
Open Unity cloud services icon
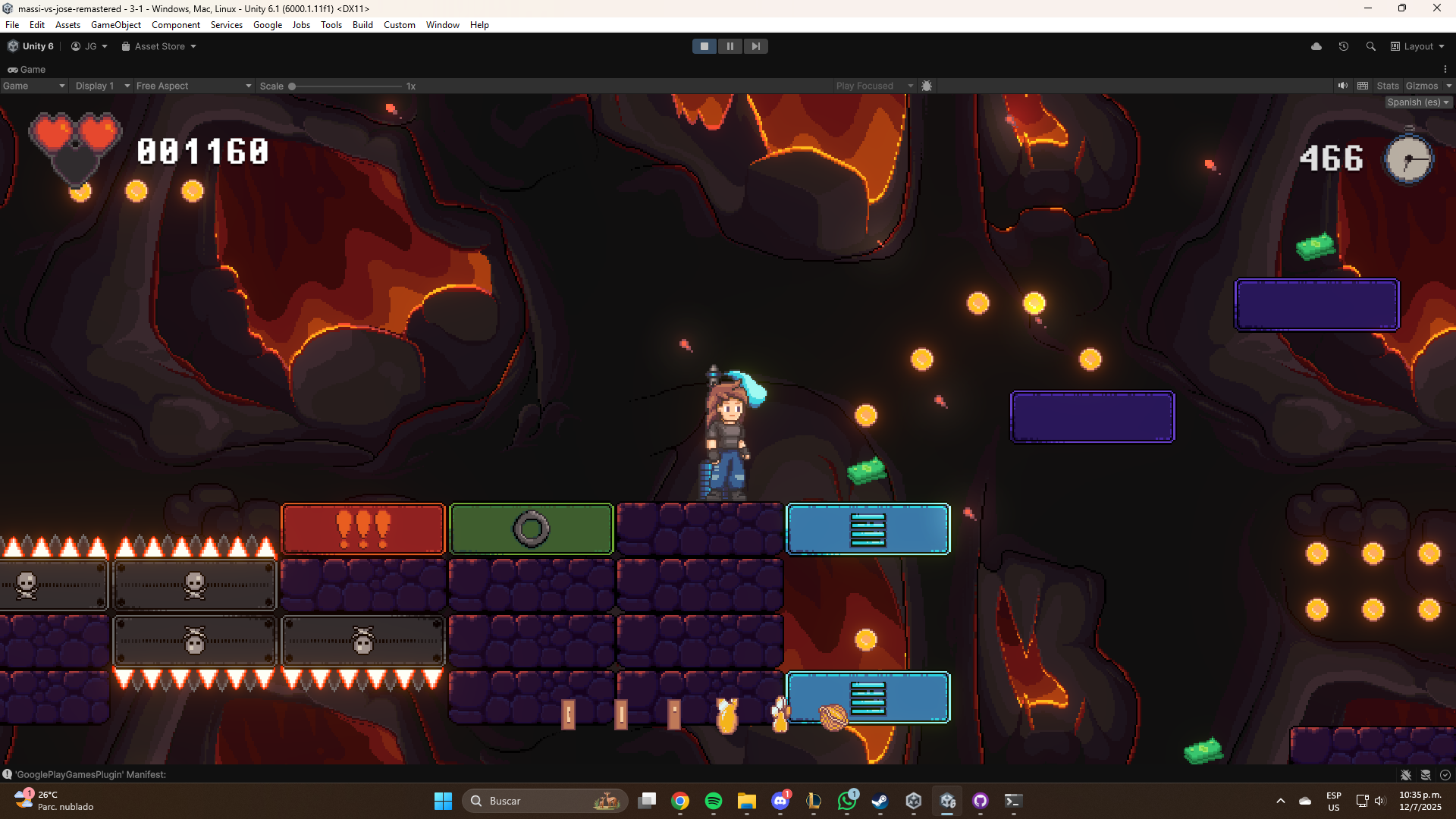coord(1316,46)
